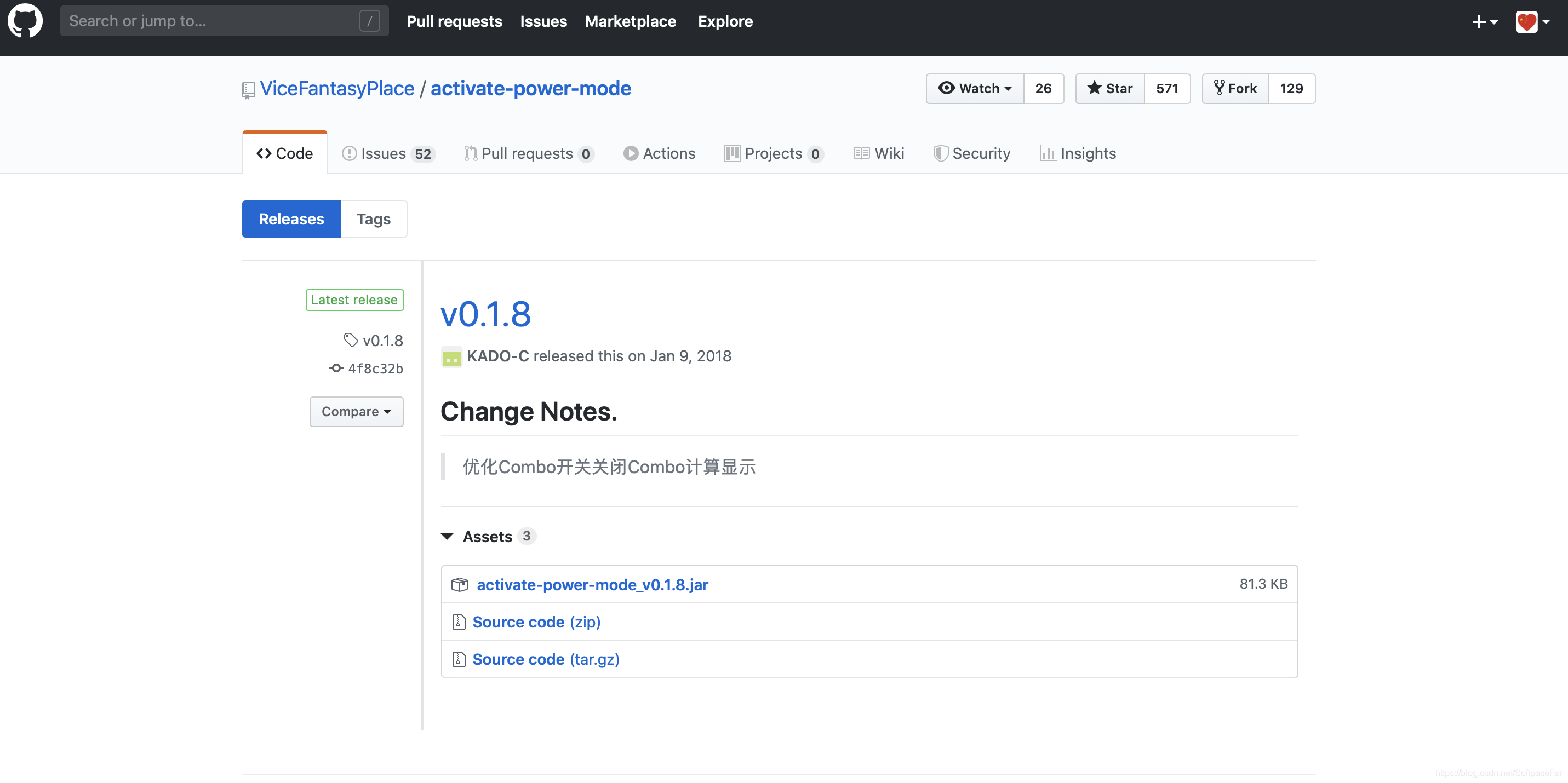Click the star icon on Star button
Viewport: 1568px width, 783px height.
coord(1095,88)
